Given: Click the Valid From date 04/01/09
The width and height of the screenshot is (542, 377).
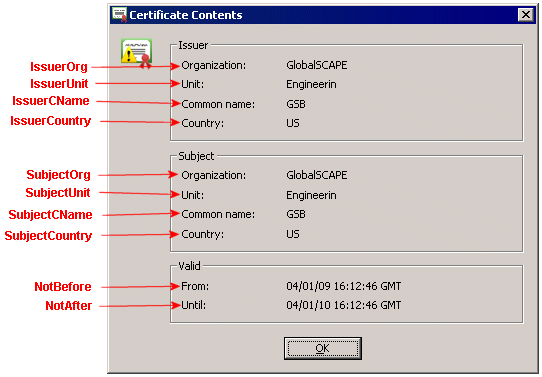Looking at the screenshot, I should [308, 286].
